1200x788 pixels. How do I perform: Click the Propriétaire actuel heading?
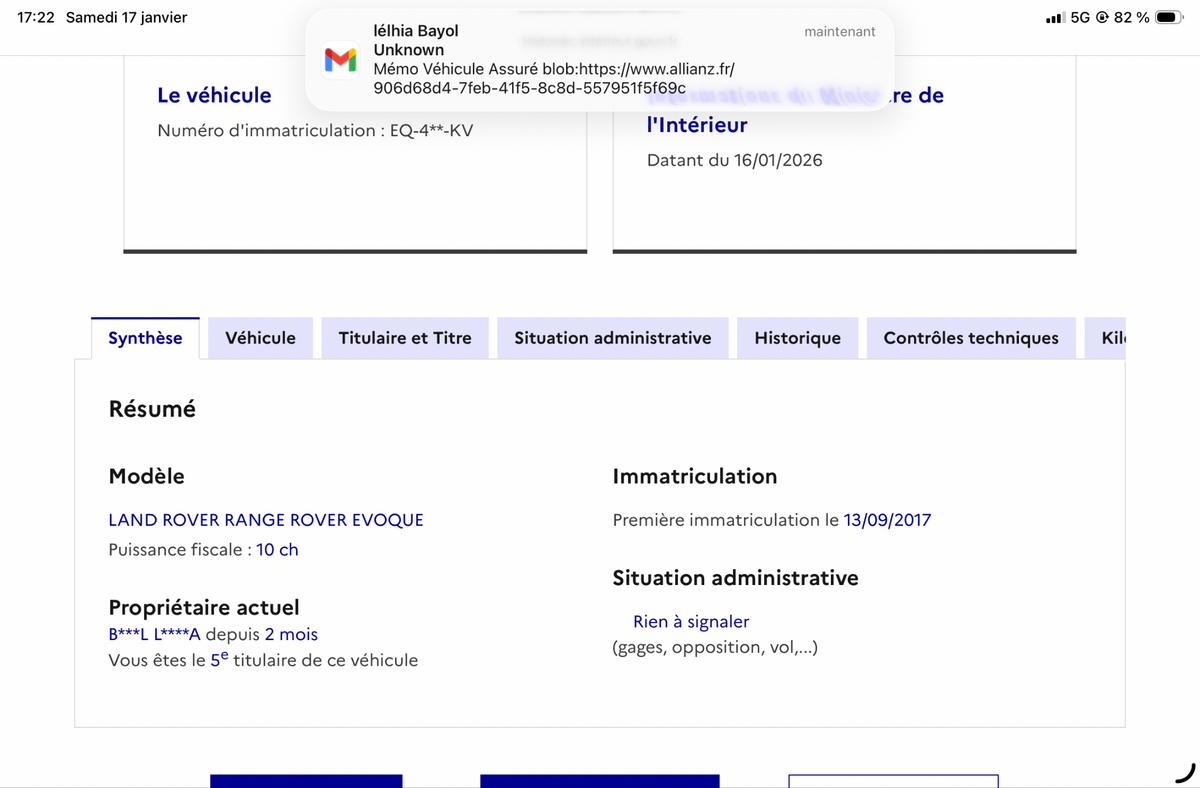[204, 607]
